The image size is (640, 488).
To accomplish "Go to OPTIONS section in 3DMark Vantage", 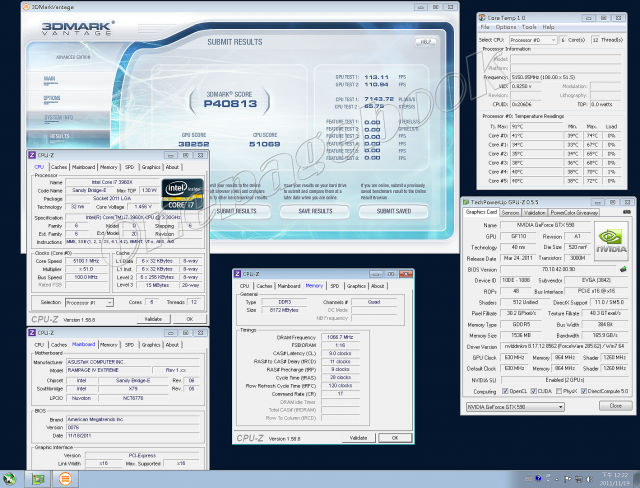I will point(52,98).
